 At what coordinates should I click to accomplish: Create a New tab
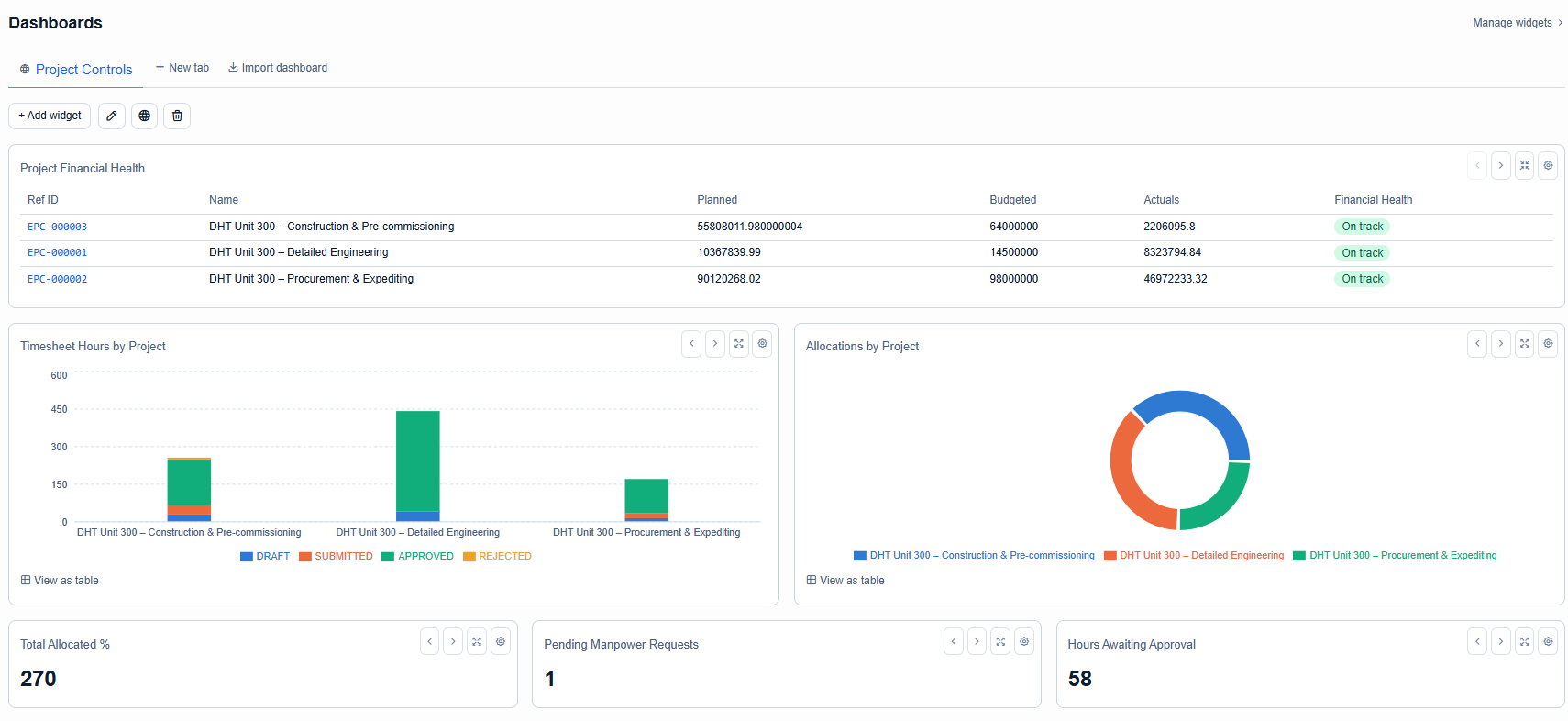[182, 68]
